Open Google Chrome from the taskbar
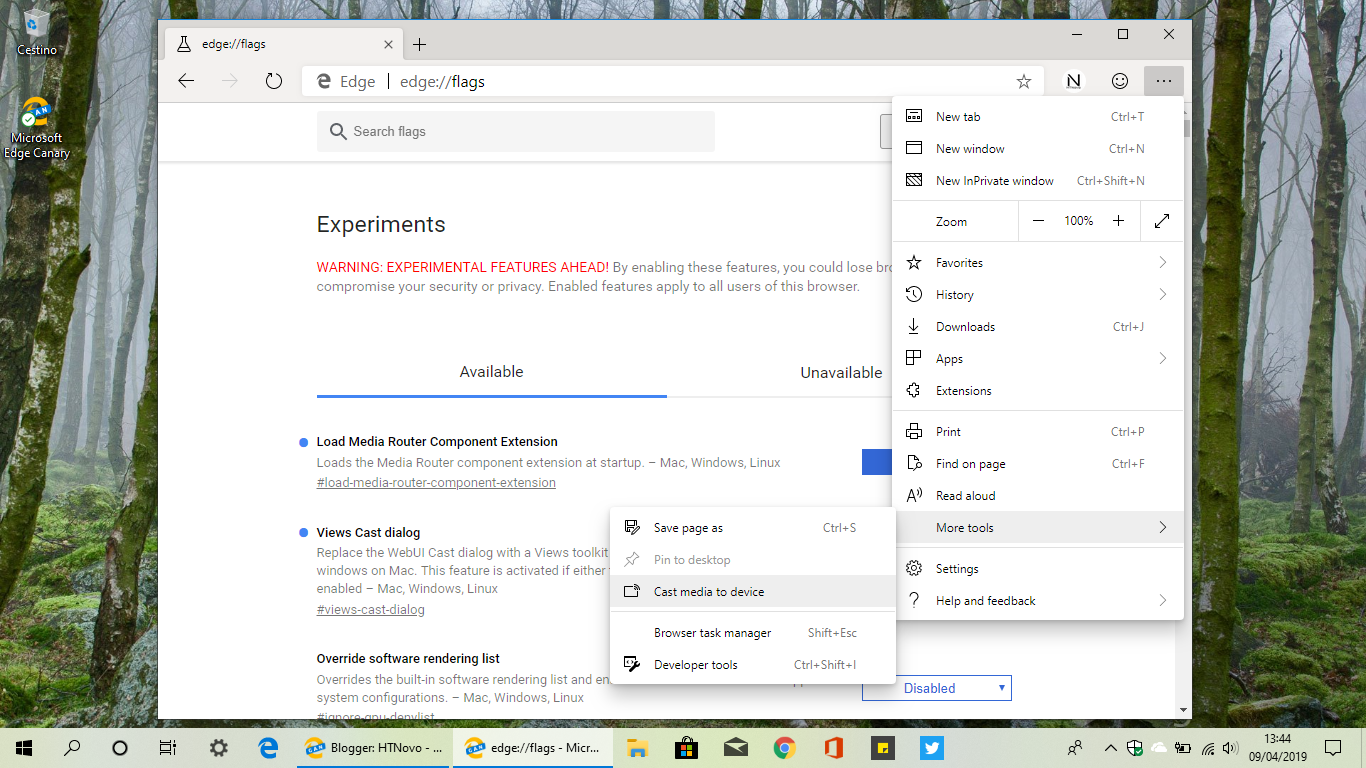The height and width of the screenshot is (768, 1366). pos(784,747)
